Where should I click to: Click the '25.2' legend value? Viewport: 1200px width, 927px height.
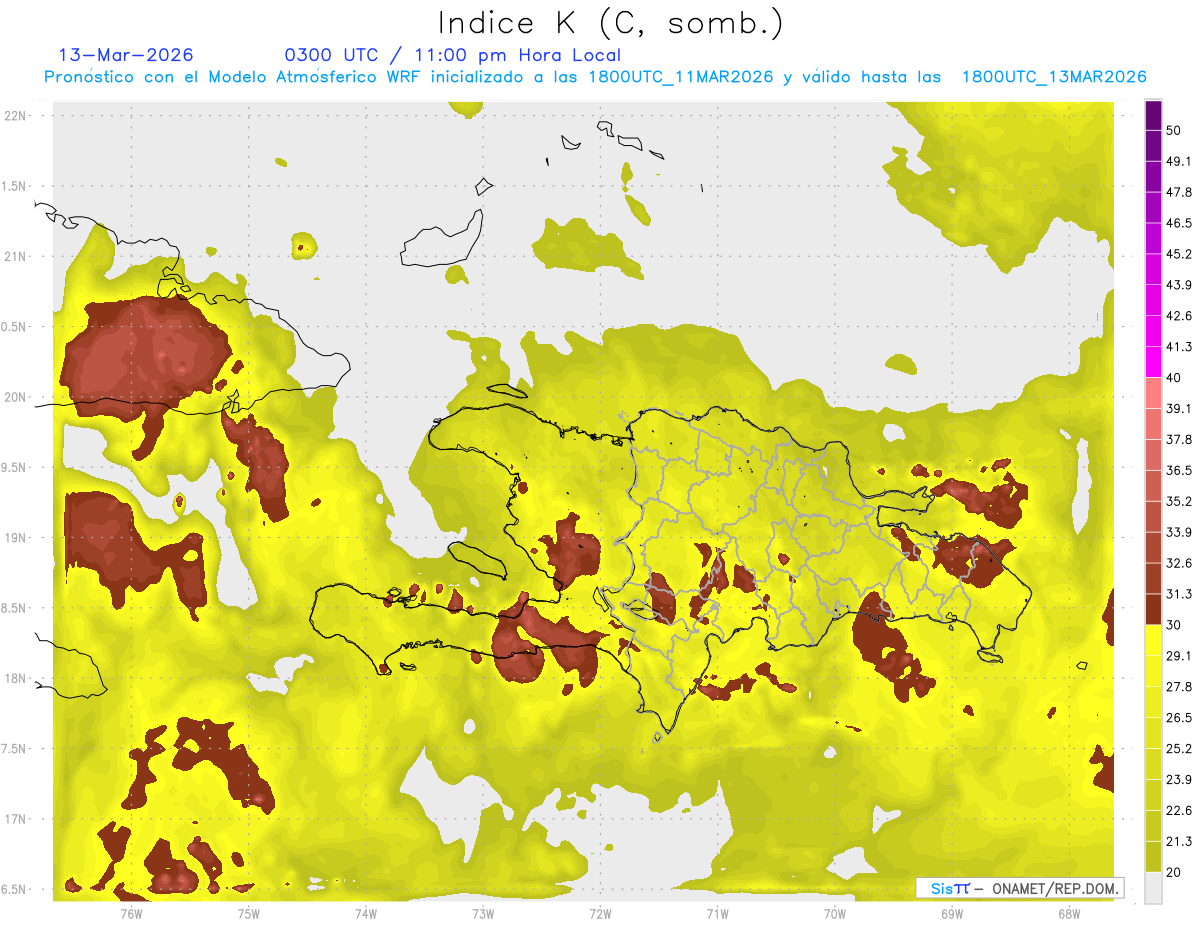pyautogui.click(x=1179, y=749)
